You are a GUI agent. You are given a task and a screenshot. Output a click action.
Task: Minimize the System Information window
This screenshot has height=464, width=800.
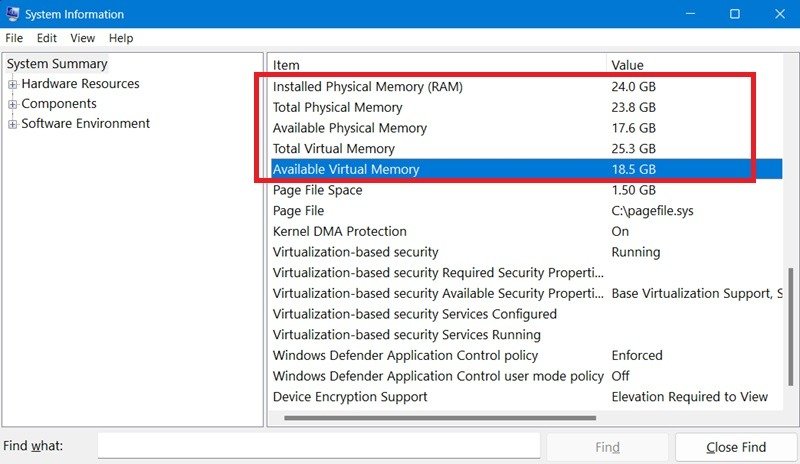point(690,14)
